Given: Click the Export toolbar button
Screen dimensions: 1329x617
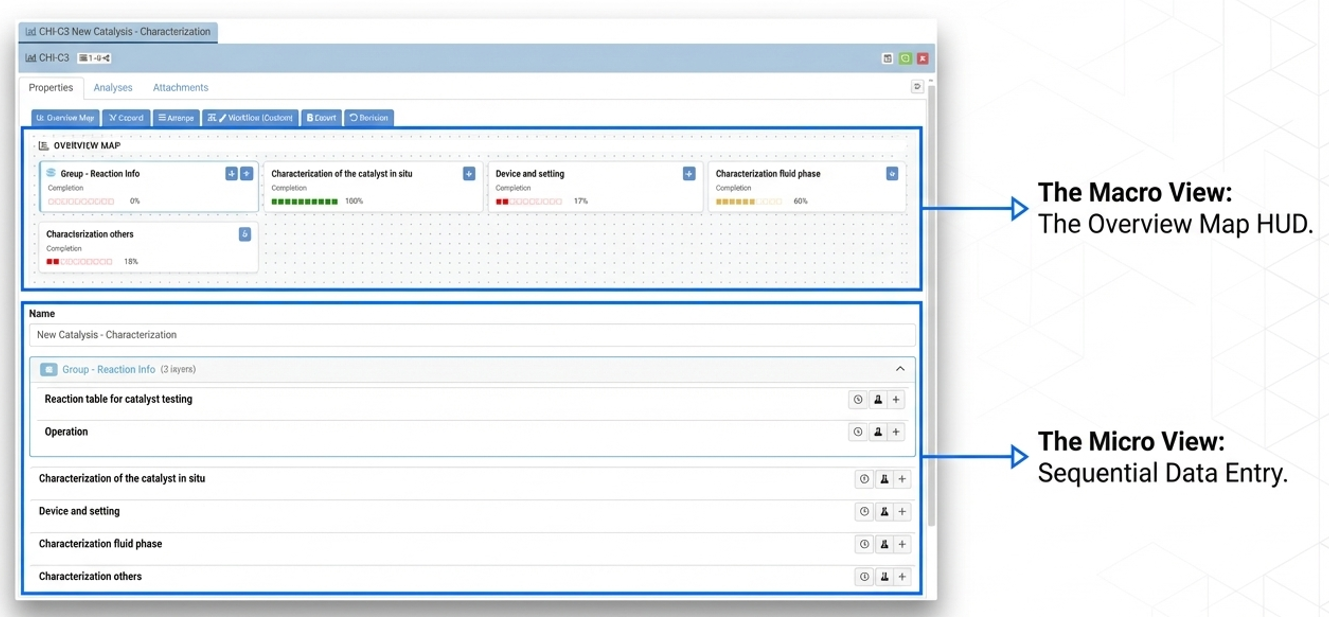Looking at the screenshot, I should pyautogui.click(x=322, y=118).
